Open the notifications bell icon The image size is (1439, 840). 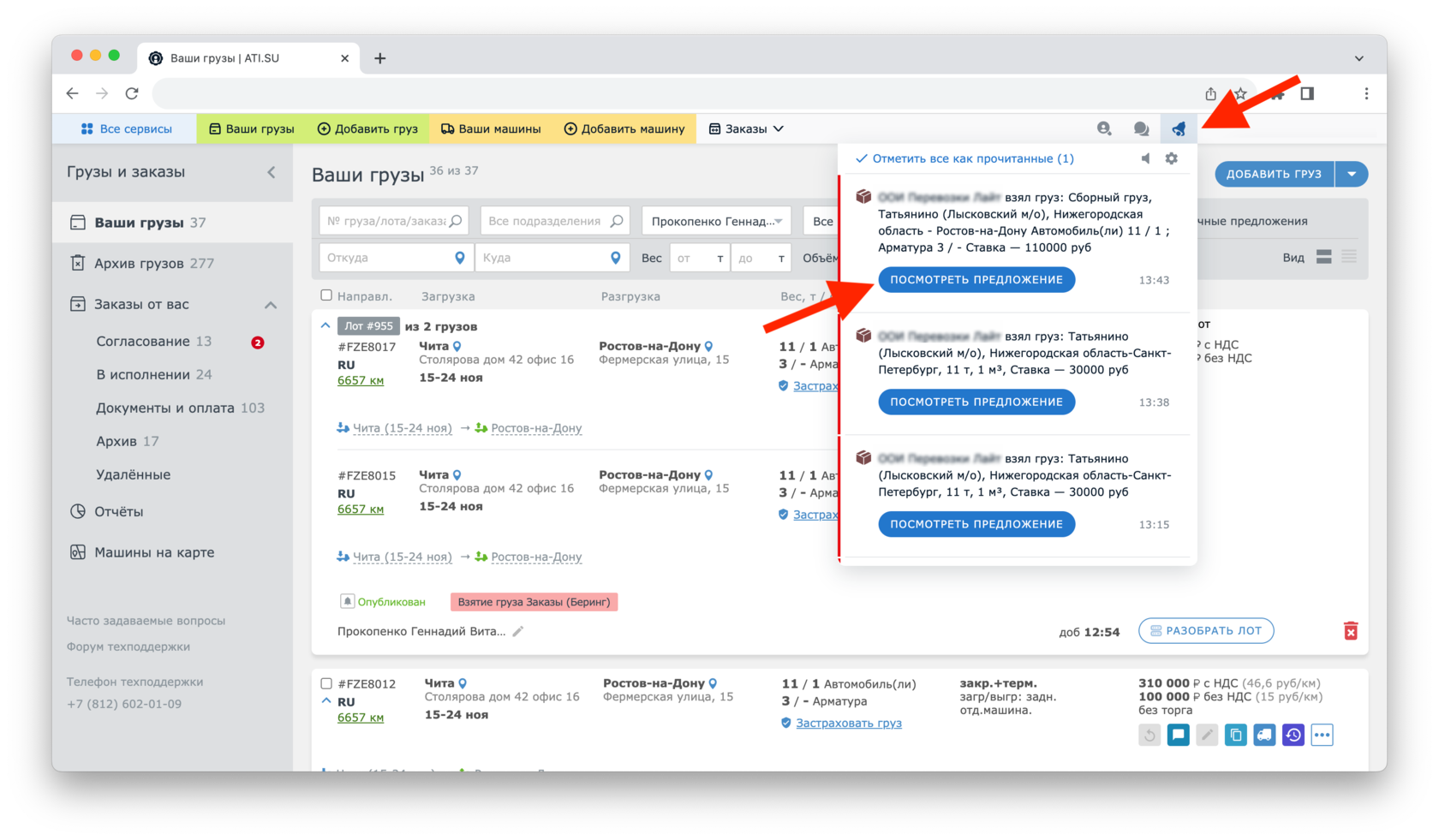click(x=1179, y=128)
